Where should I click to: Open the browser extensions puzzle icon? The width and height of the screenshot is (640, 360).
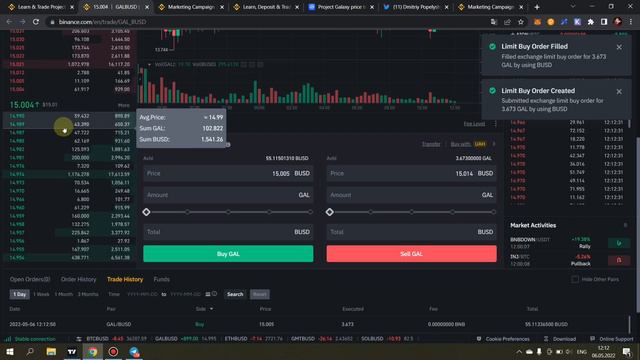(591, 22)
